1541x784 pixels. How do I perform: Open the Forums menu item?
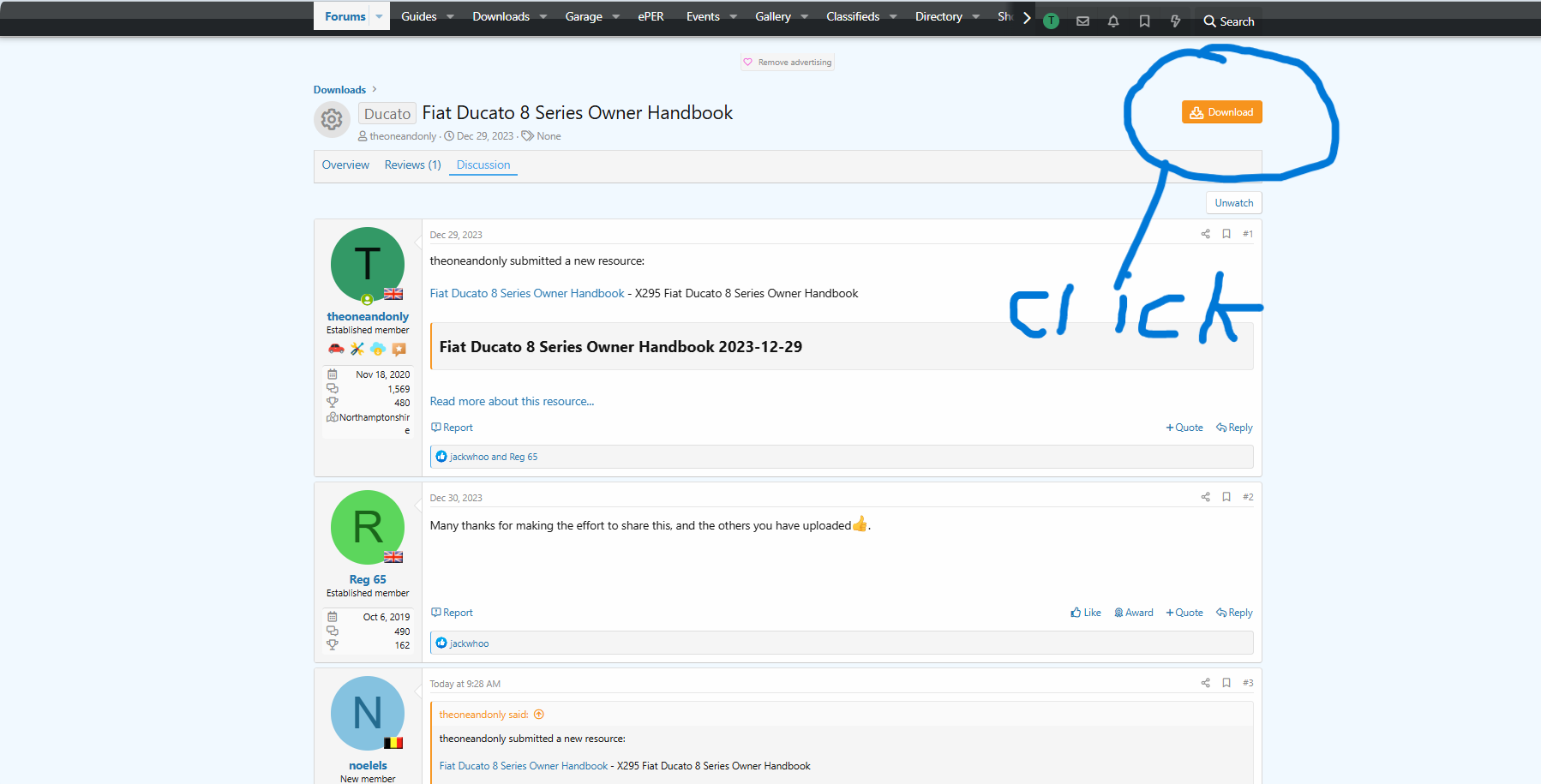click(x=345, y=16)
